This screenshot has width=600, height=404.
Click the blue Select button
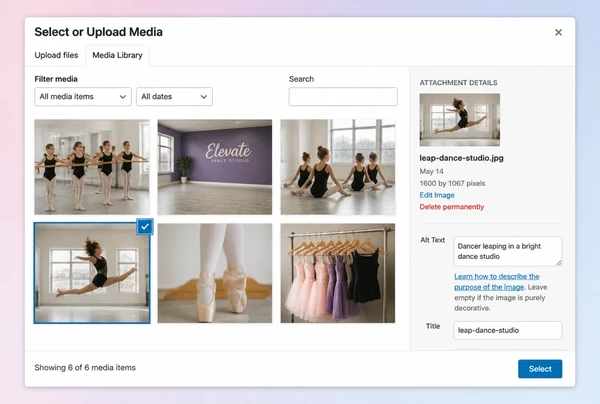(540, 369)
